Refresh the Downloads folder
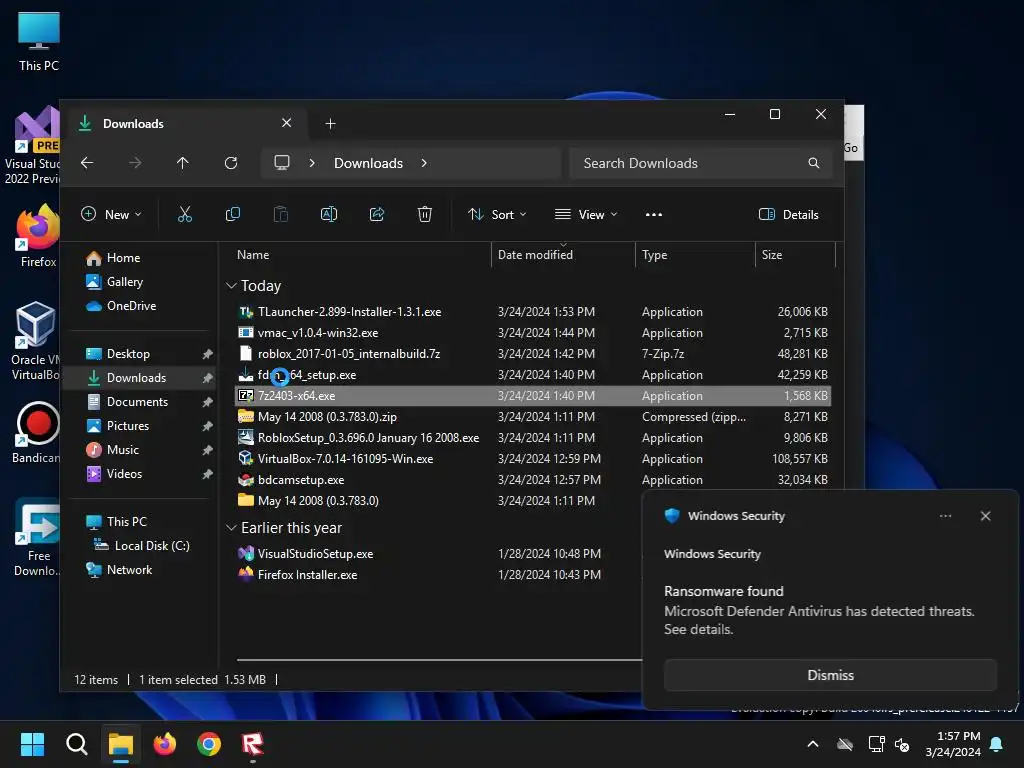 pos(231,163)
